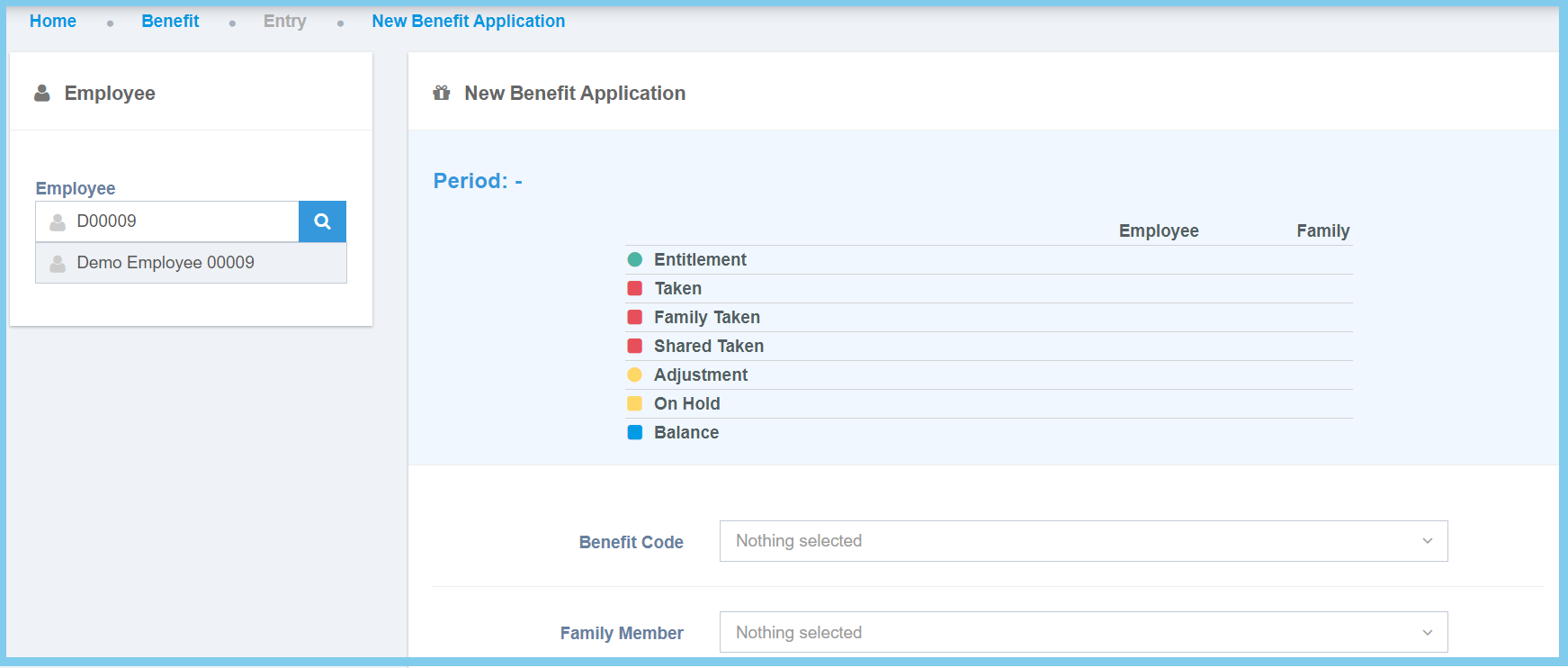Click the orange Adjustment legend dot
Image resolution: width=1568 pixels, height=668 pixels.
coord(635,375)
